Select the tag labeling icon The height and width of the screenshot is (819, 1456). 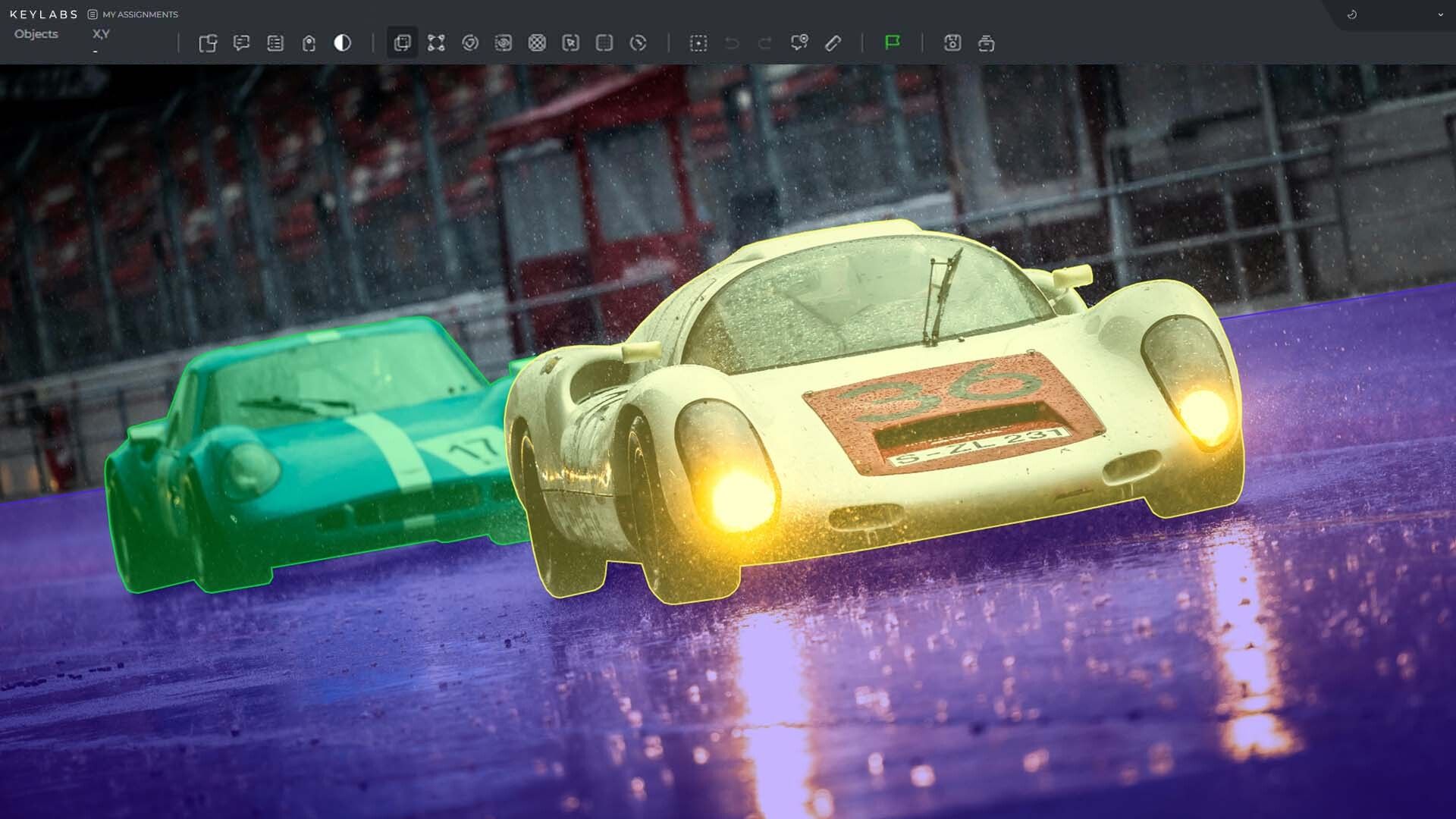click(308, 44)
